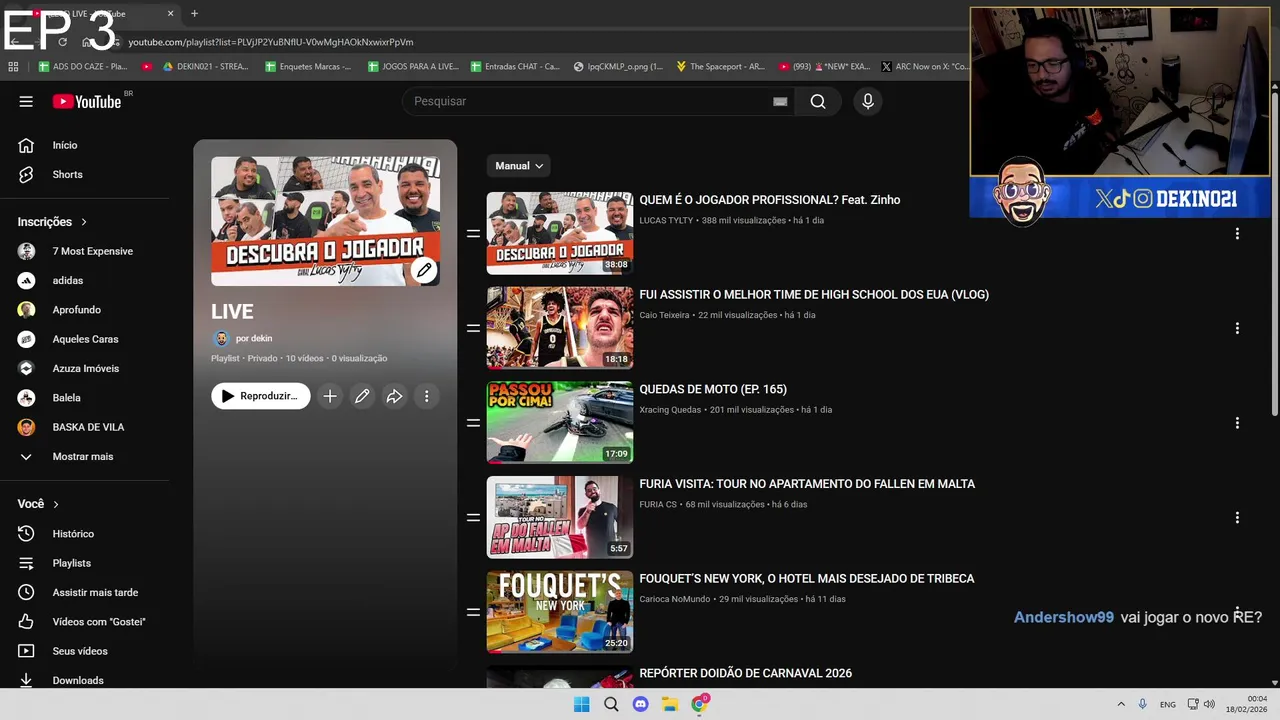Image resolution: width=1280 pixels, height=720 pixels.
Task: Open JOGOS PARA A LIVE bookmark
Action: click(x=413, y=67)
